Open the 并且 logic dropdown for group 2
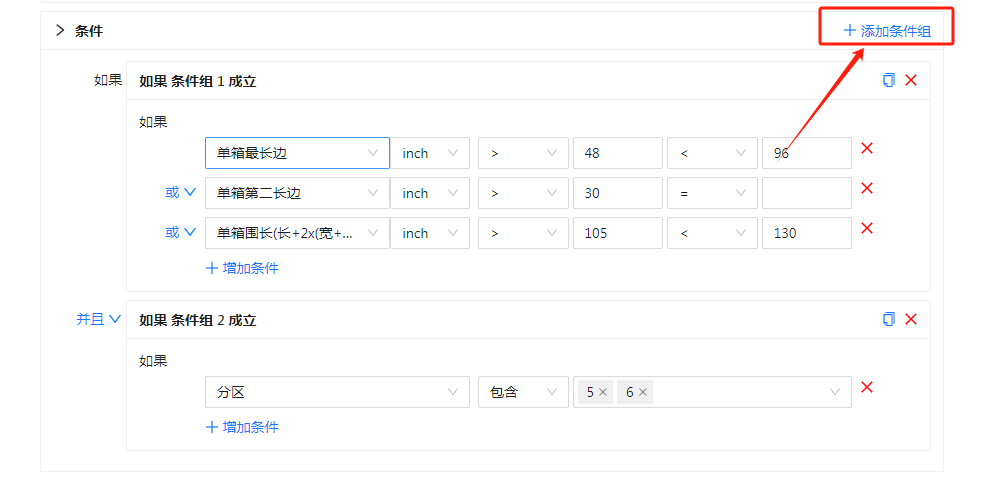The height and width of the screenshot is (479, 985). coord(99,320)
